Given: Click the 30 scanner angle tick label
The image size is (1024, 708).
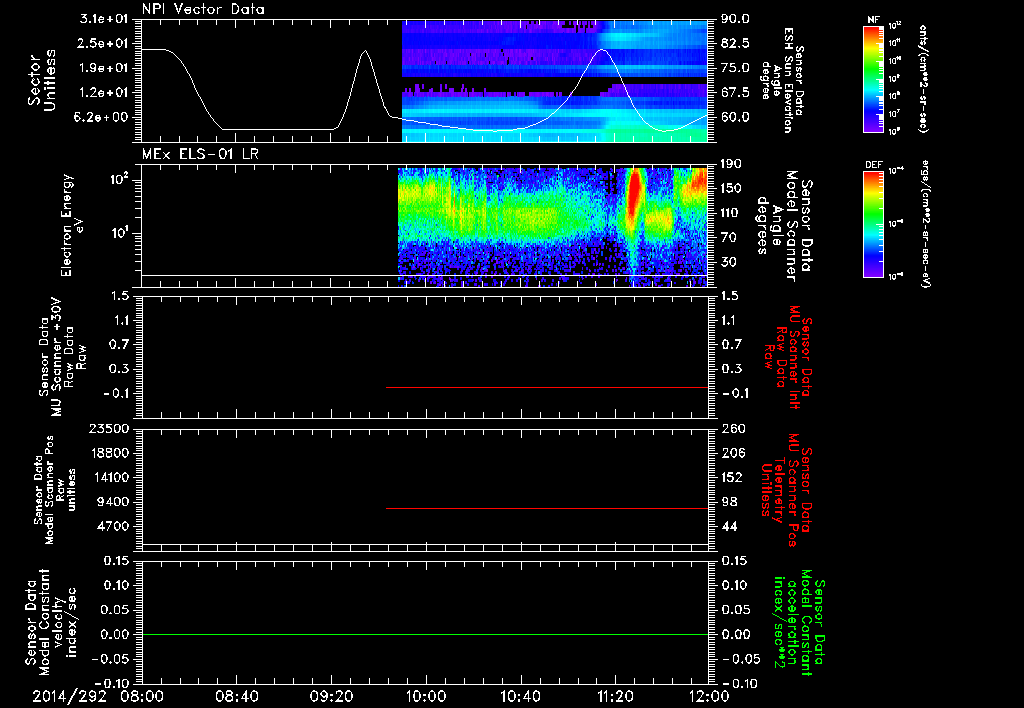Looking at the screenshot, I should [728, 263].
